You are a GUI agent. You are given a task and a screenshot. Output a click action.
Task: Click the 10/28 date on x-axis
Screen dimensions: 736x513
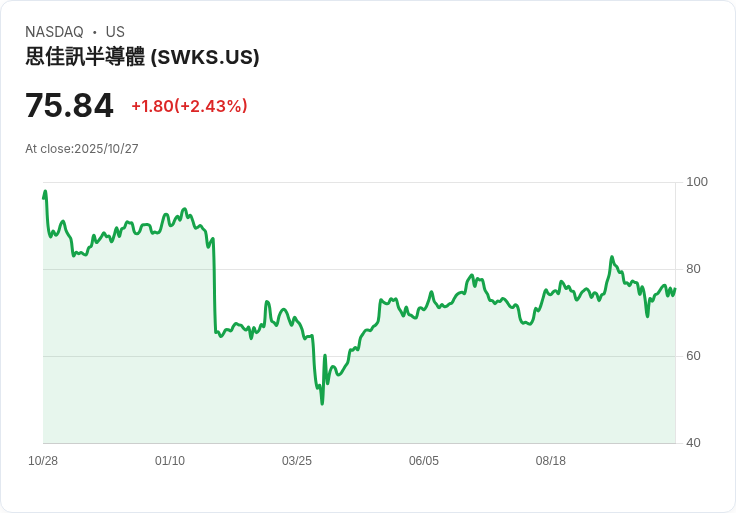[x=43, y=461]
